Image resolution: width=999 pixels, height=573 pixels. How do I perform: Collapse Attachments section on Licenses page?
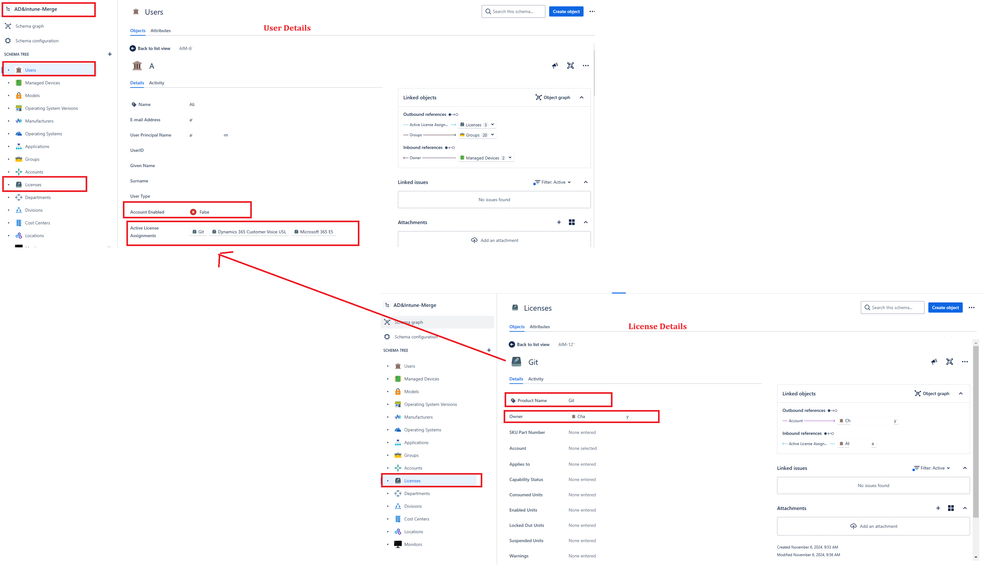(x=965, y=509)
